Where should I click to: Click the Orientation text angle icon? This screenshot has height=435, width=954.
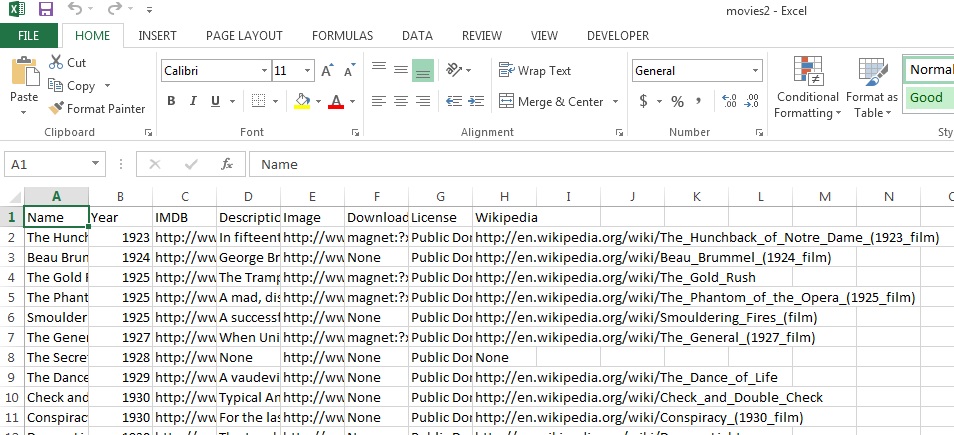(x=454, y=70)
